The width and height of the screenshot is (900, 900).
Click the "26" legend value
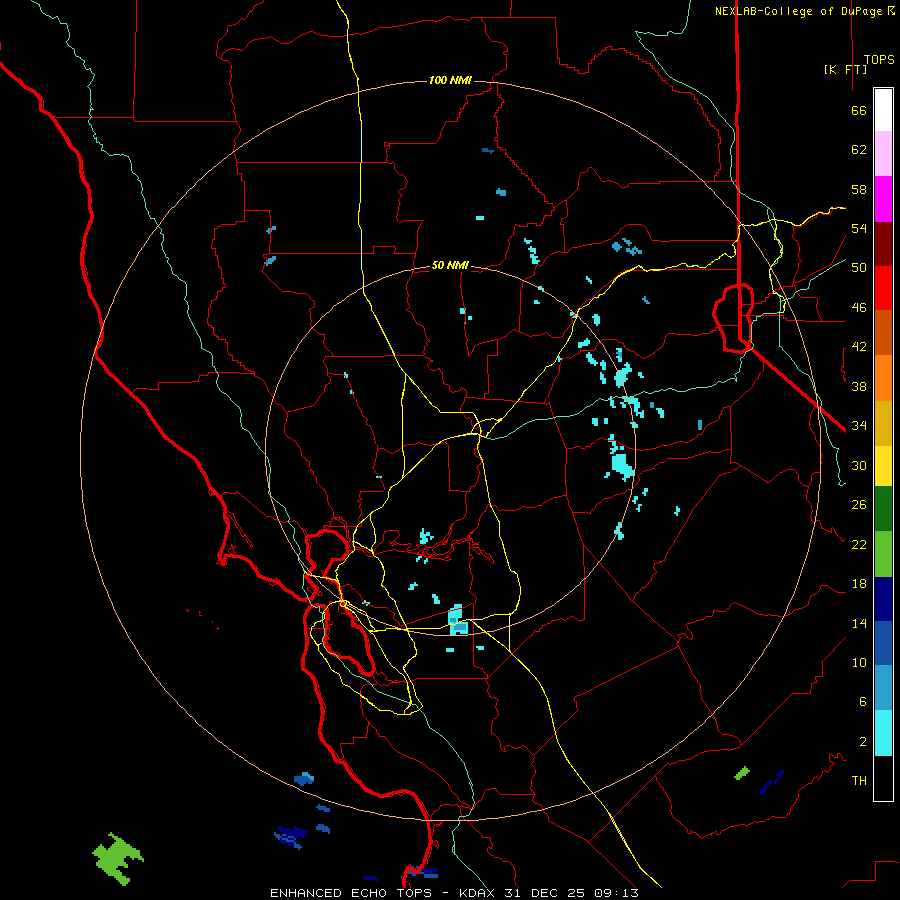click(859, 505)
